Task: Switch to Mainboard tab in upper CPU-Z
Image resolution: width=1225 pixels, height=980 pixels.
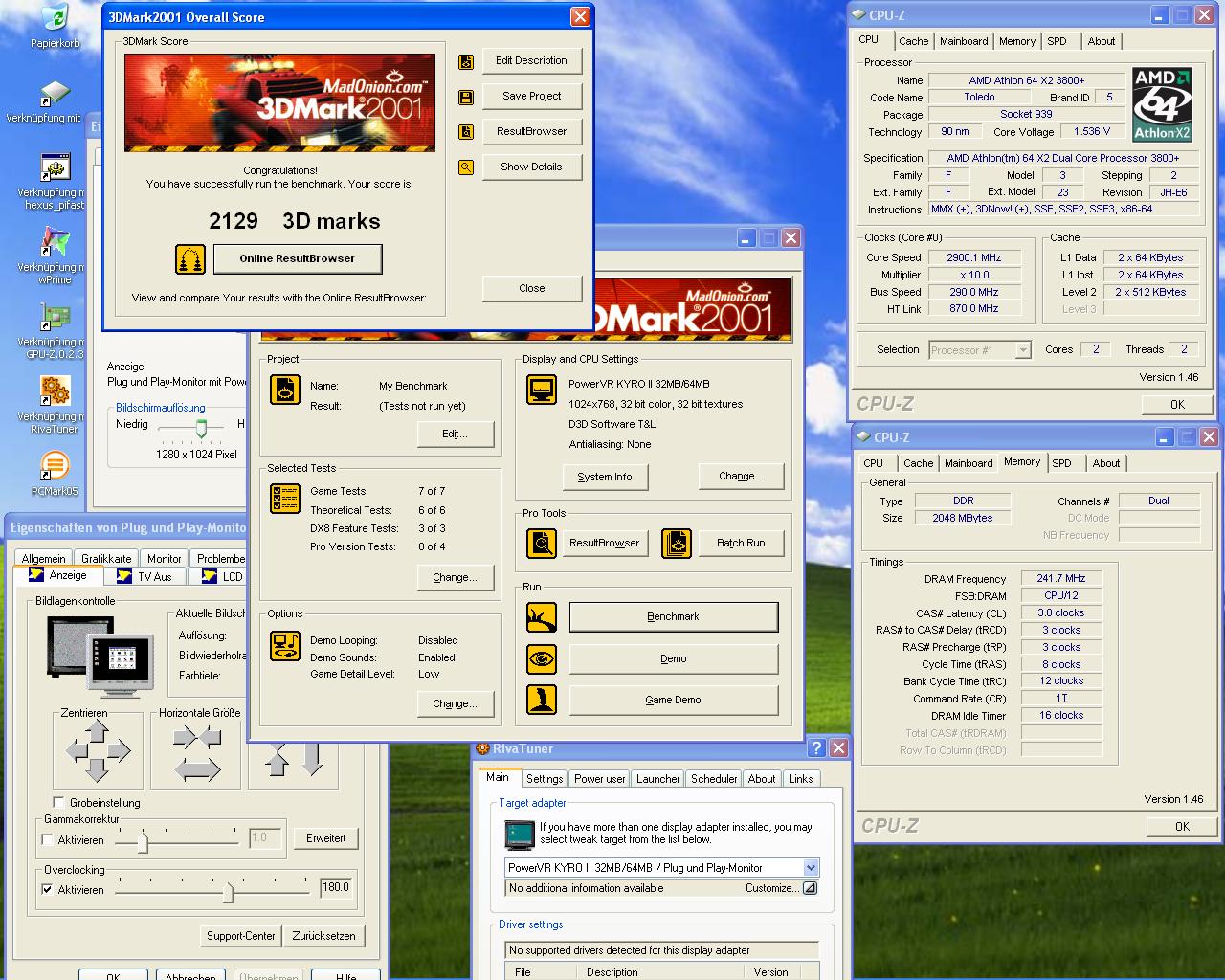Action: pyautogui.click(x=964, y=41)
